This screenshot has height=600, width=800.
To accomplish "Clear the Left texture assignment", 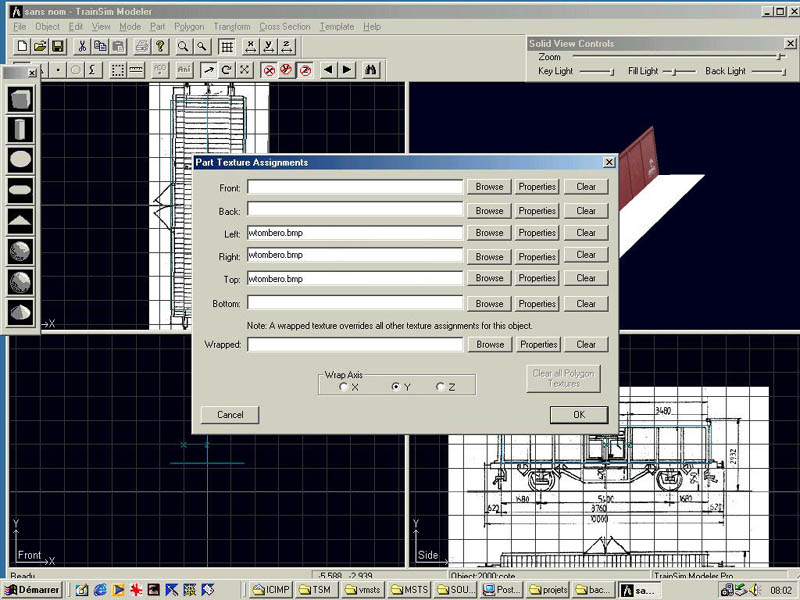I will point(586,233).
